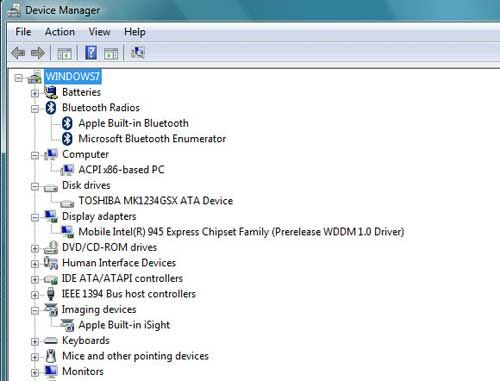Expand the Keyboards category

[35, 341]
